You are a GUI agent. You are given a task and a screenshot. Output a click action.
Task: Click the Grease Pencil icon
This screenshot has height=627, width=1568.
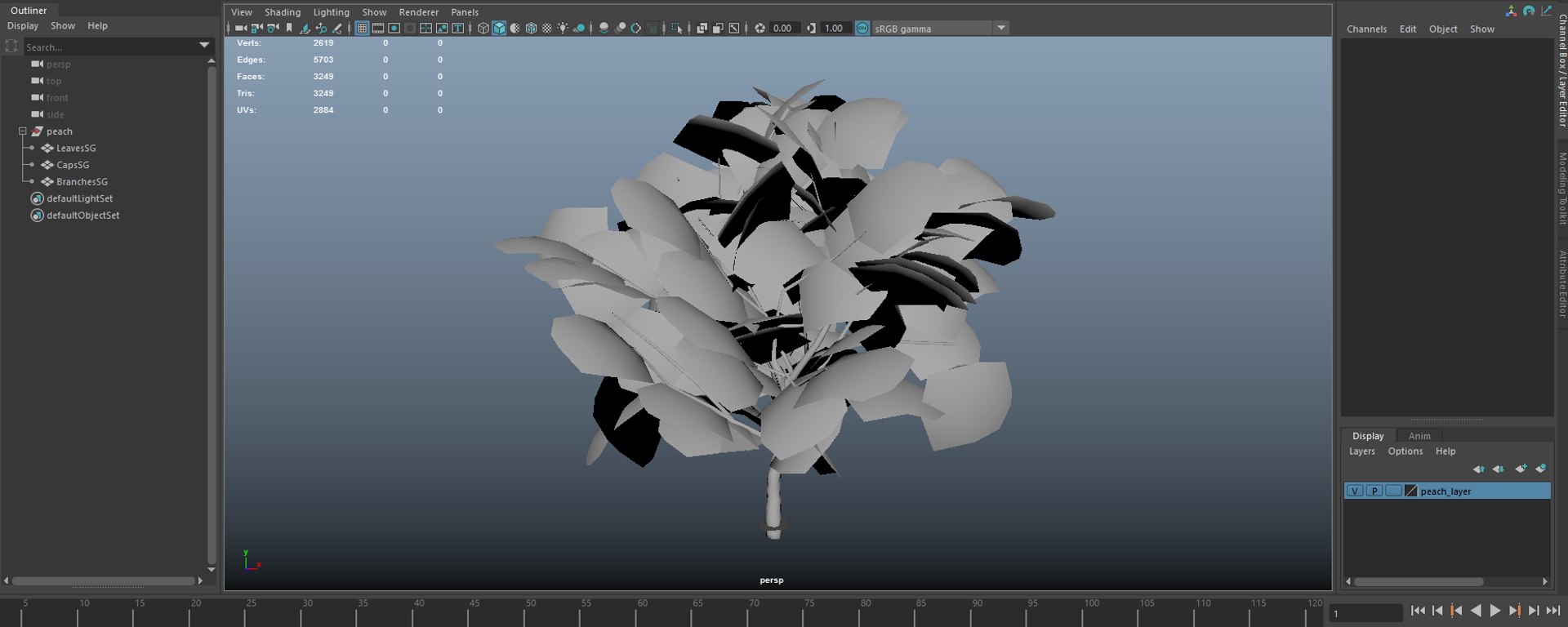point(336,28)
